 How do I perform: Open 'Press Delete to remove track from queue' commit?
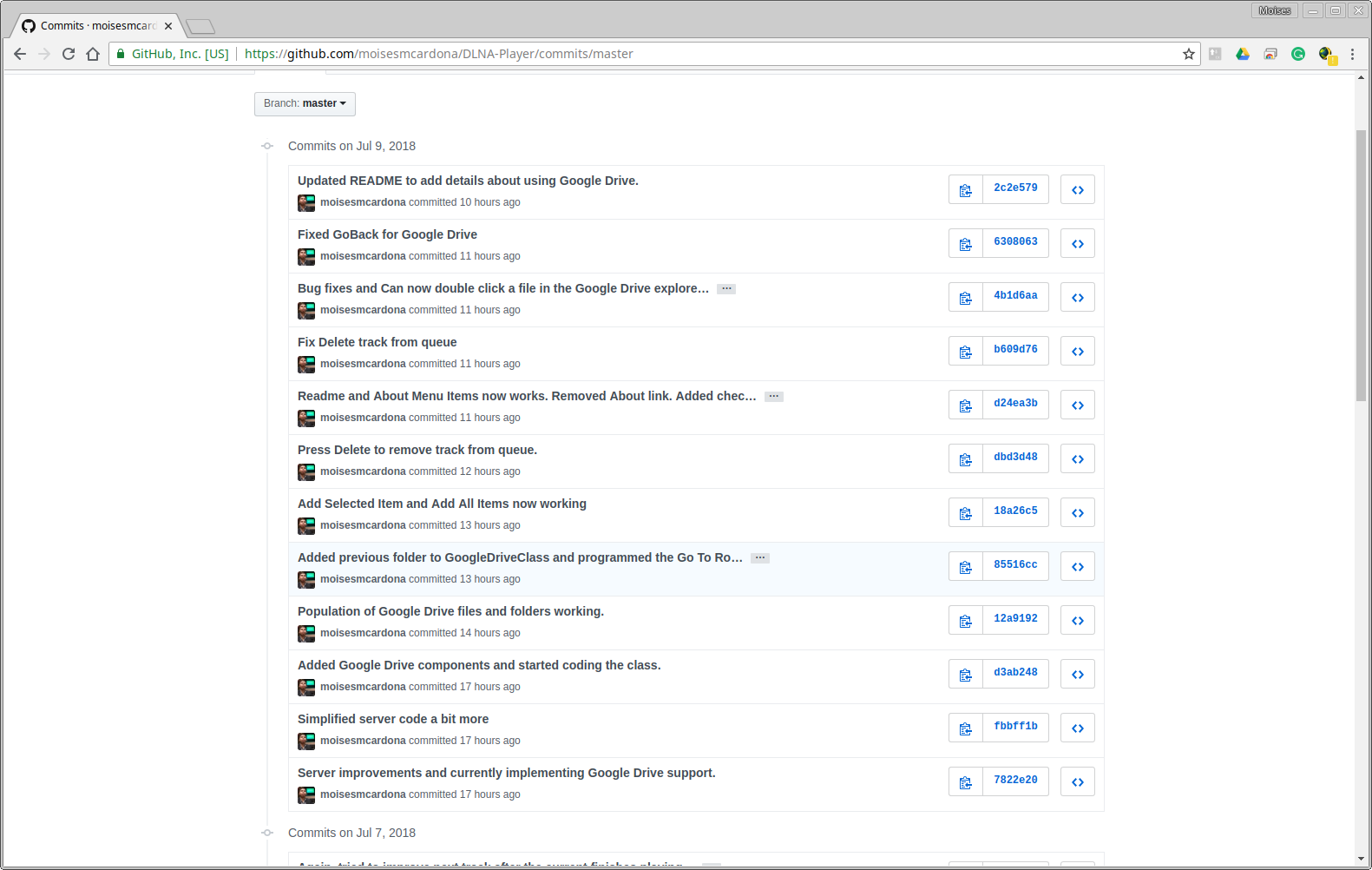tap(417, 450)
